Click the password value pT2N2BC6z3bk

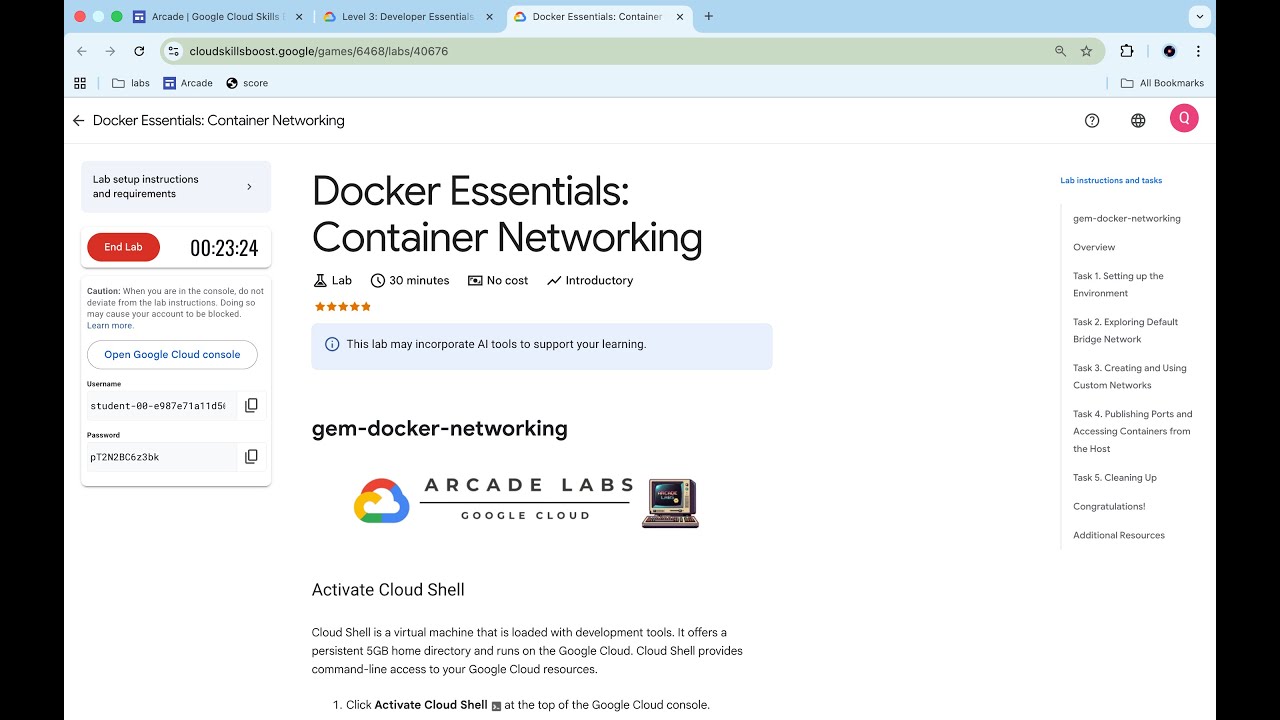pos(125,457)
